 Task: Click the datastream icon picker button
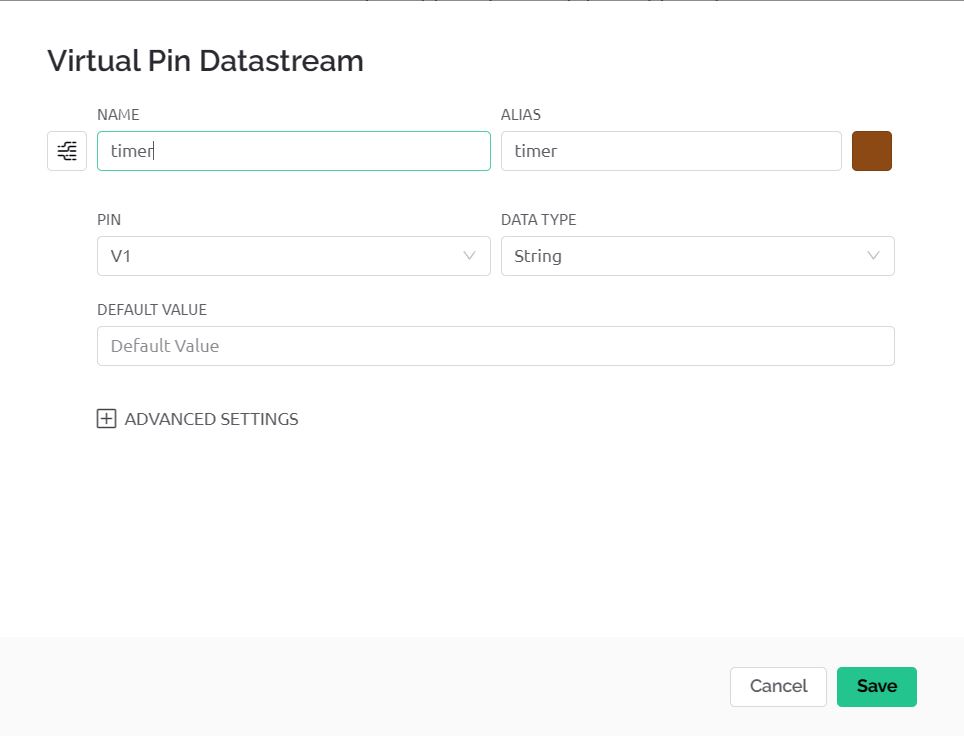[x=67, y=151]
